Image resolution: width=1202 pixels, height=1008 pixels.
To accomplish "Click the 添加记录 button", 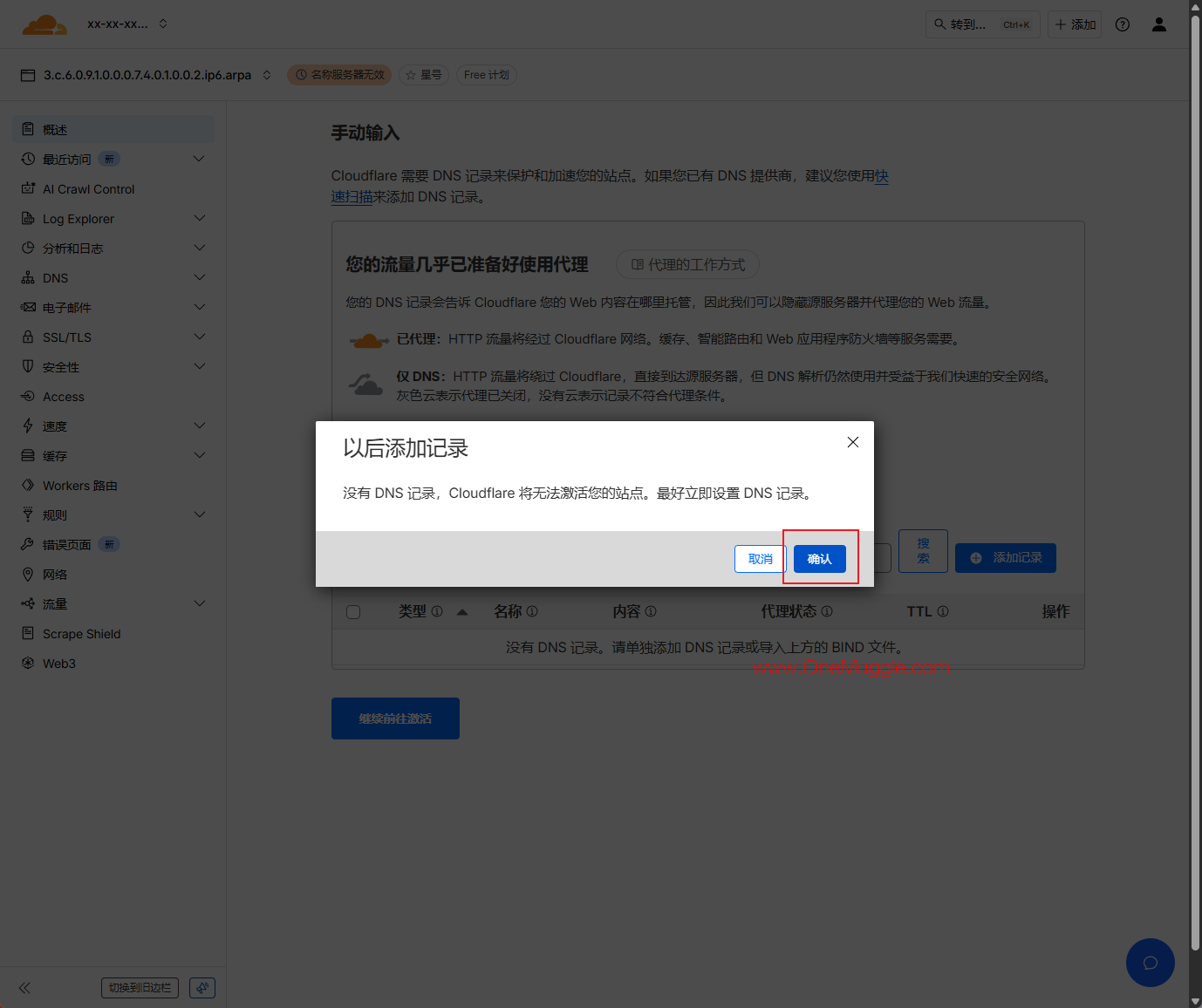I will 1006,558.
